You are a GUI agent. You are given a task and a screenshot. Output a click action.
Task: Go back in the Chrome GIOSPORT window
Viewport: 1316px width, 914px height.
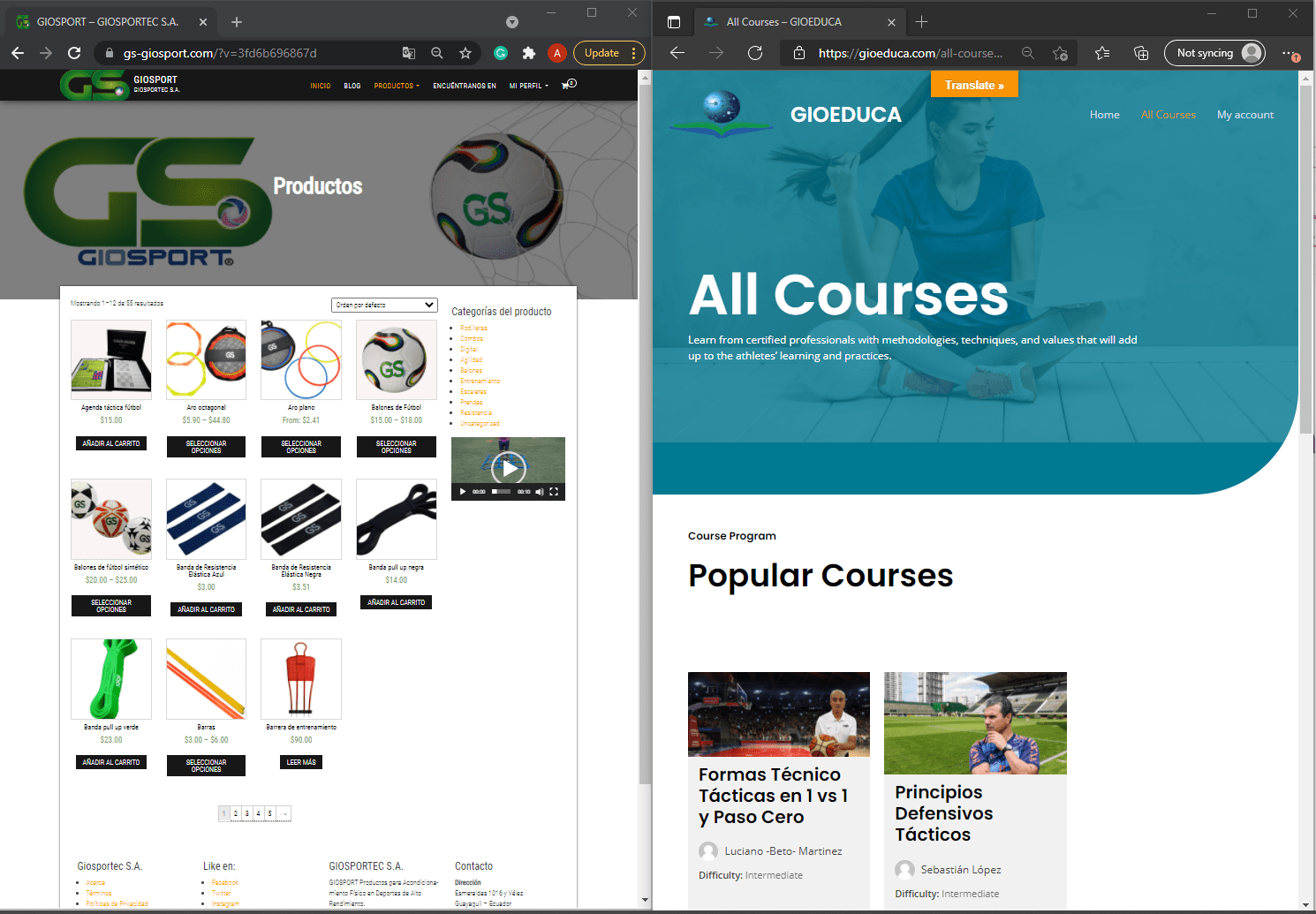click(18, 53)
